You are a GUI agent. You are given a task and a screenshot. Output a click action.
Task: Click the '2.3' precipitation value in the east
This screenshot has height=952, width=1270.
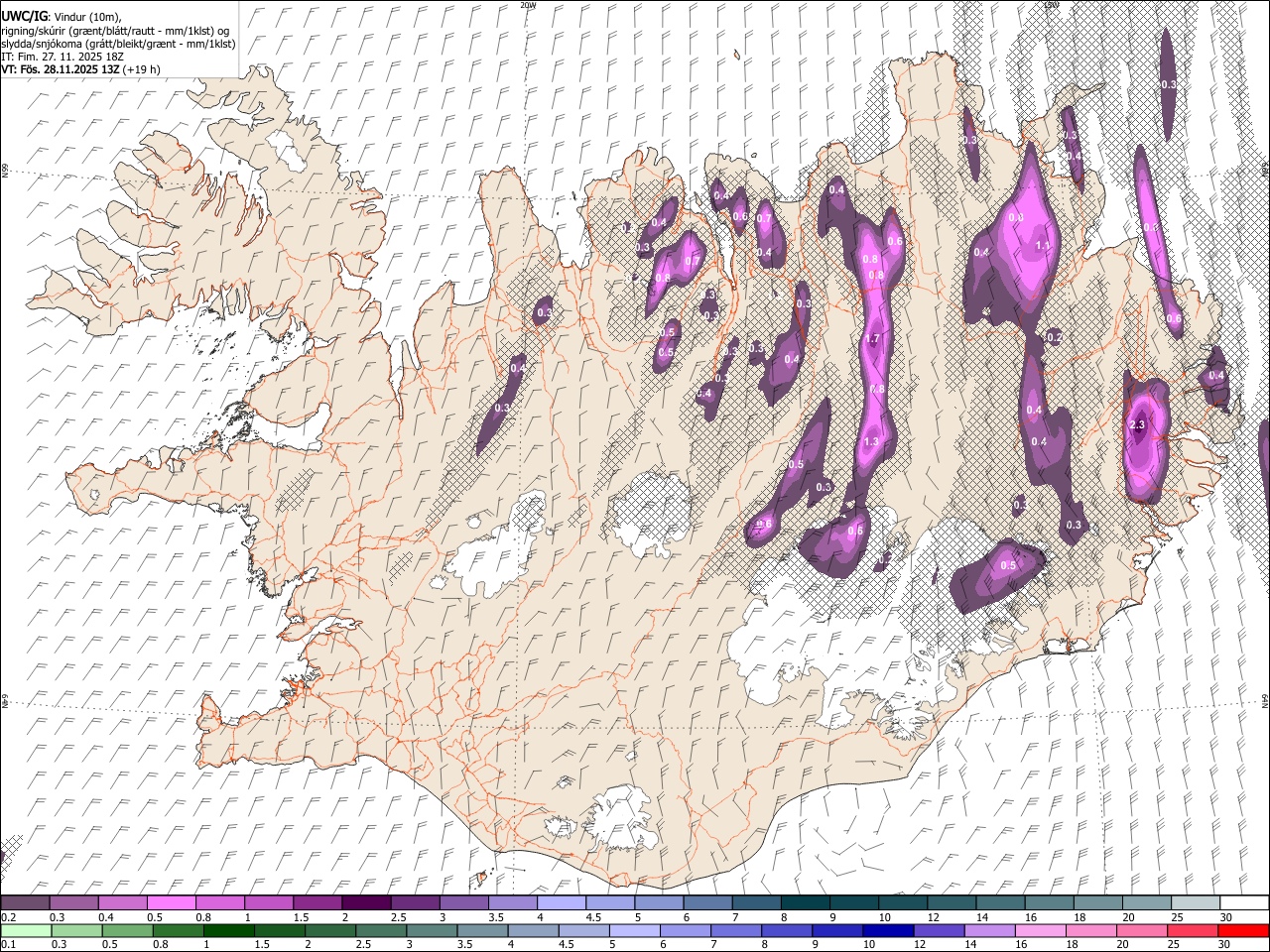click(1137, 425)
